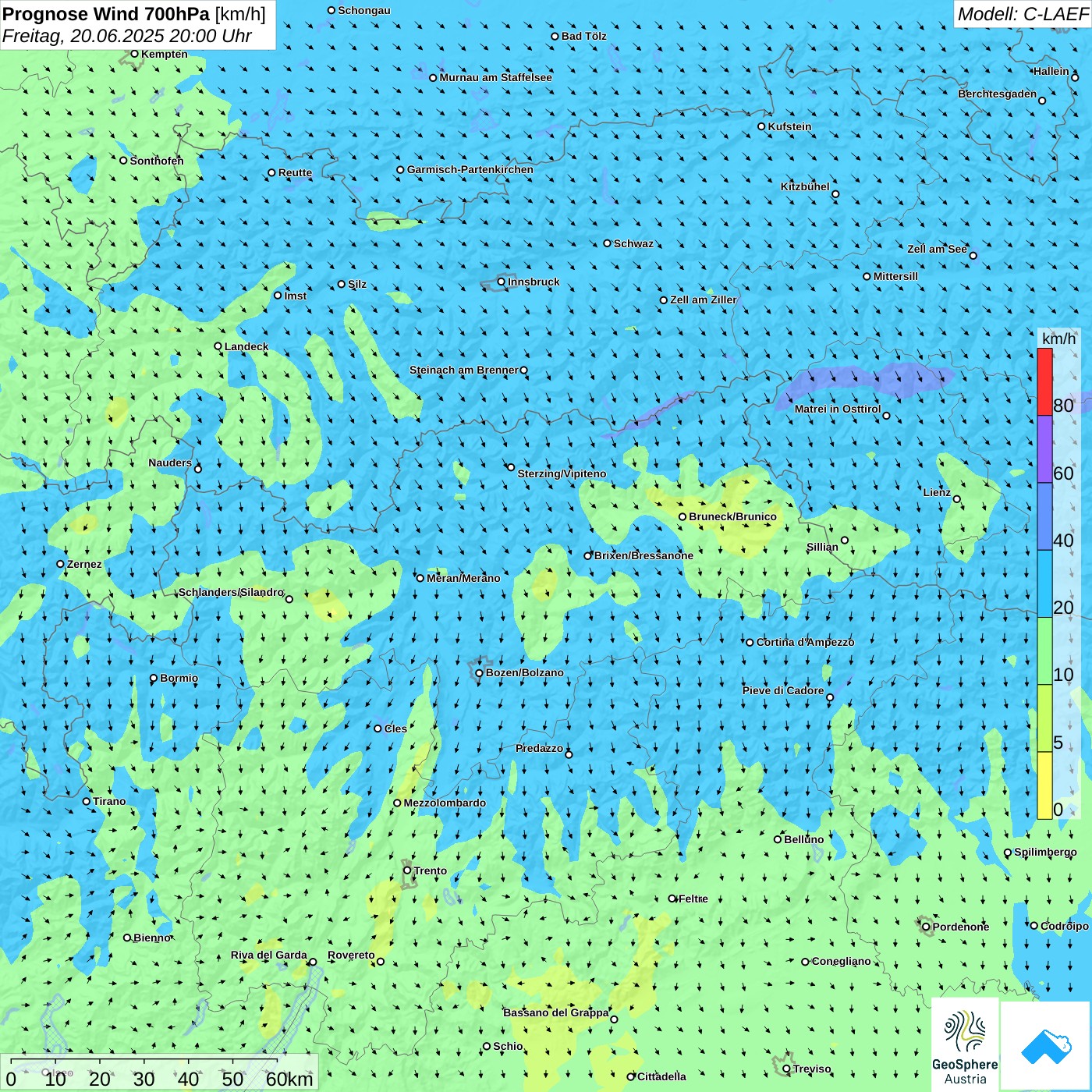Click the Nauders label

[x=169, y=463]
